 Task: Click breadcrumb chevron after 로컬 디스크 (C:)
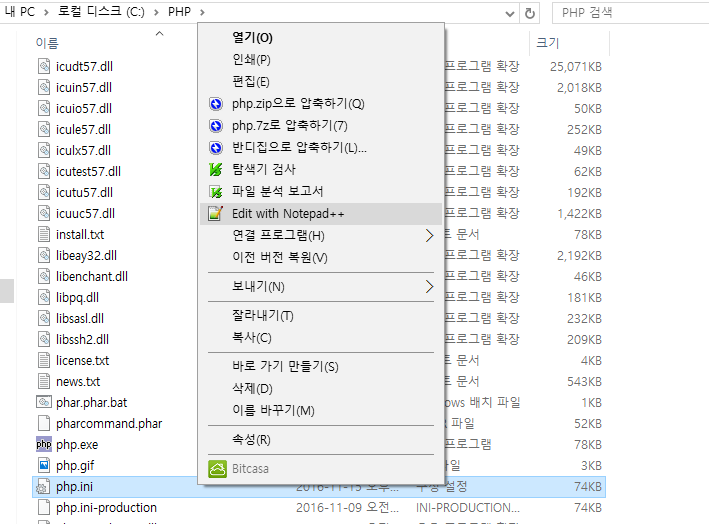[x=156, y=12]
